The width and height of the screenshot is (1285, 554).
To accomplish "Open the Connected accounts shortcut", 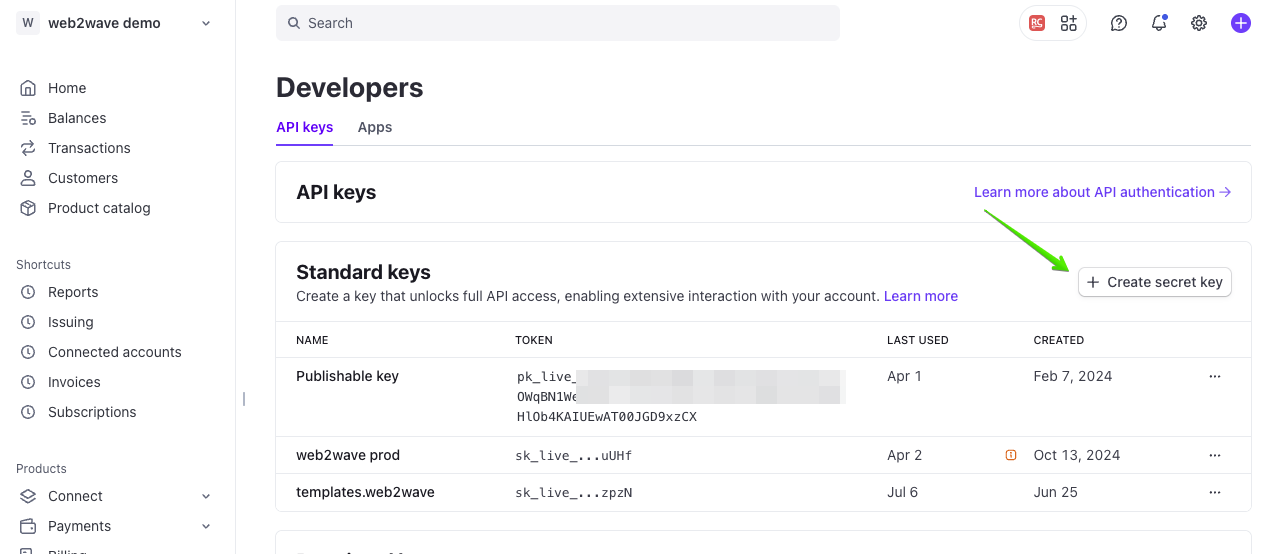I will click(115, 352).
